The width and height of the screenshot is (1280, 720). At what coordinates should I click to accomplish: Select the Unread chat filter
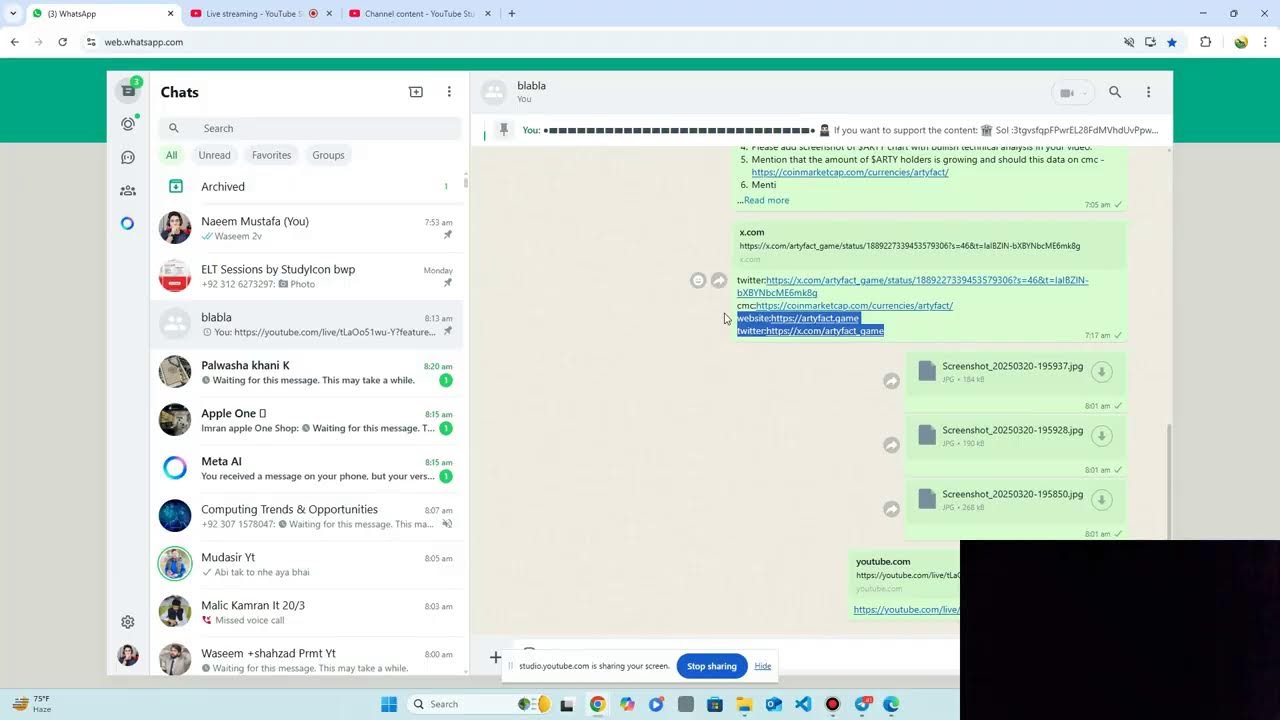(214, 155)
